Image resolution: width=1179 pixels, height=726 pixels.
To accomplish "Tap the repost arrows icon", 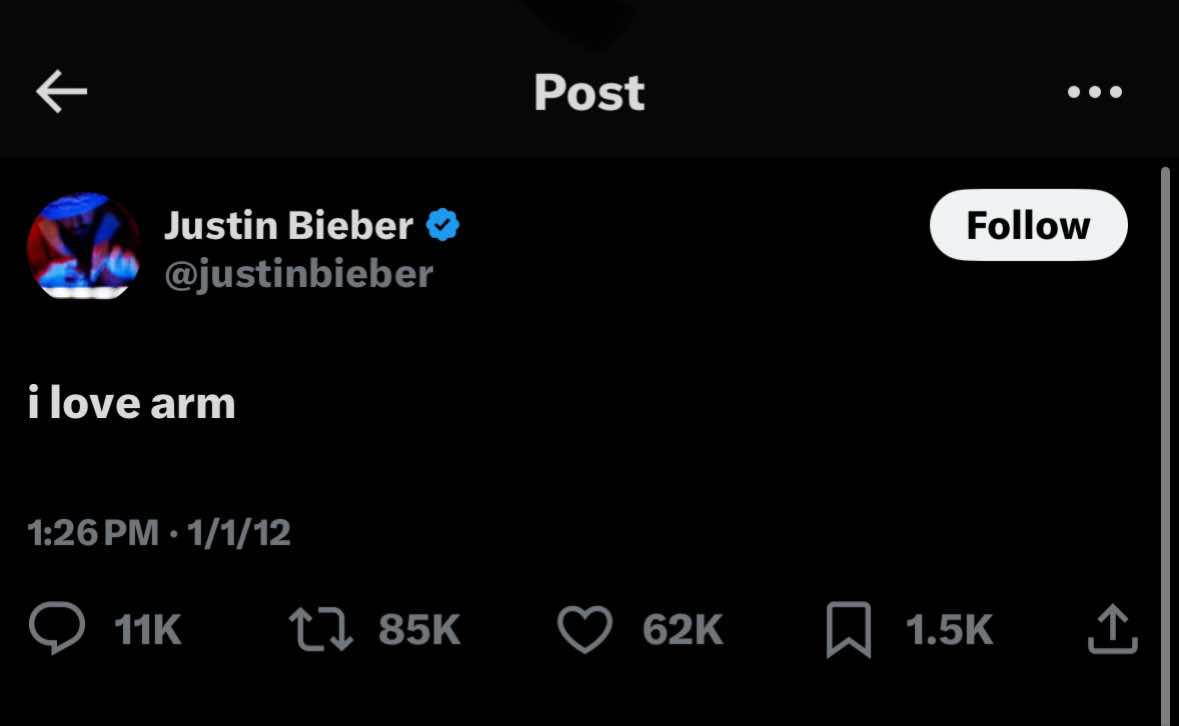I will click(x=320, y=630).
